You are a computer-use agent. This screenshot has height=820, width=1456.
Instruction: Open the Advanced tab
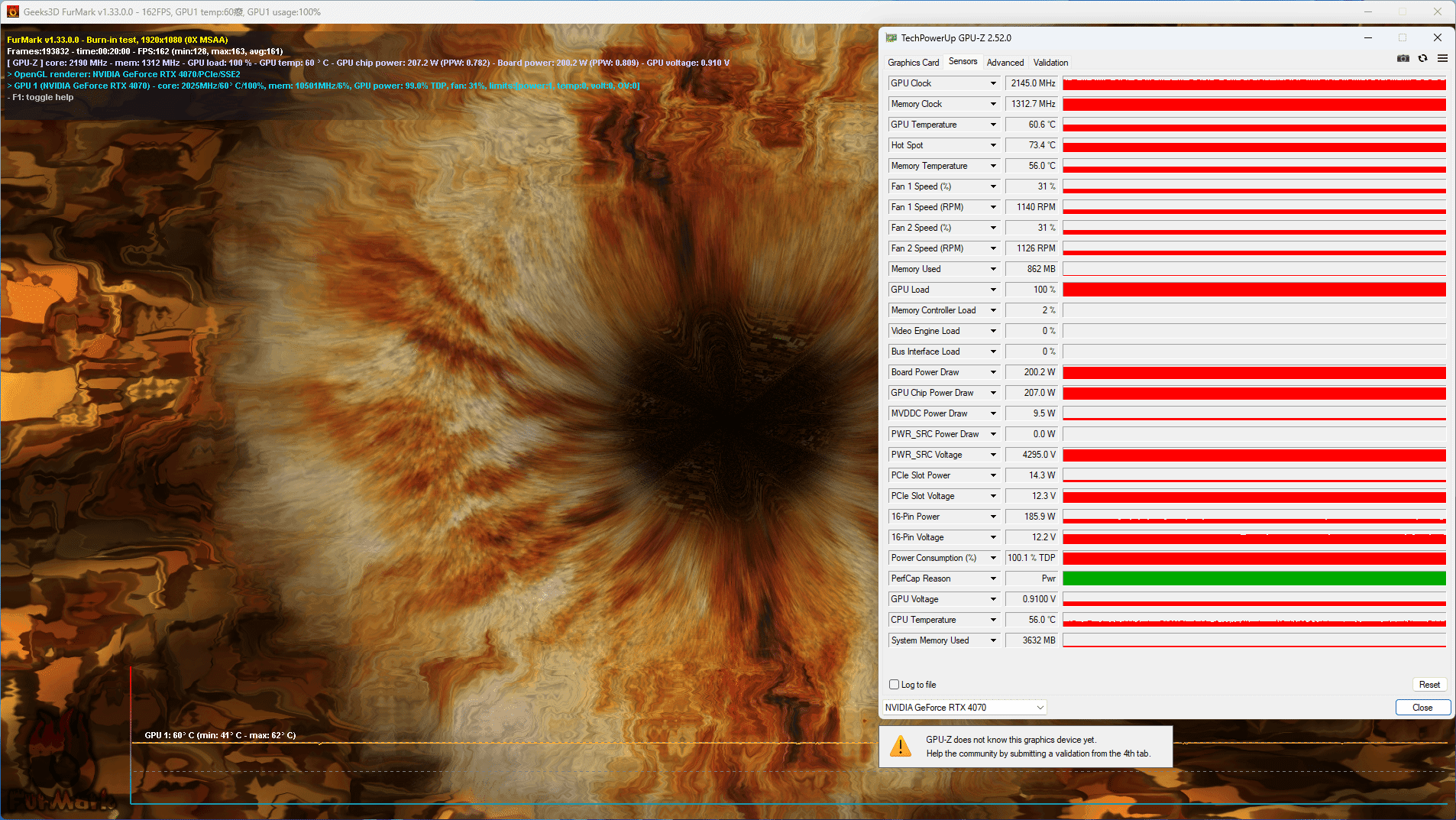click(x=1005, y=63)
